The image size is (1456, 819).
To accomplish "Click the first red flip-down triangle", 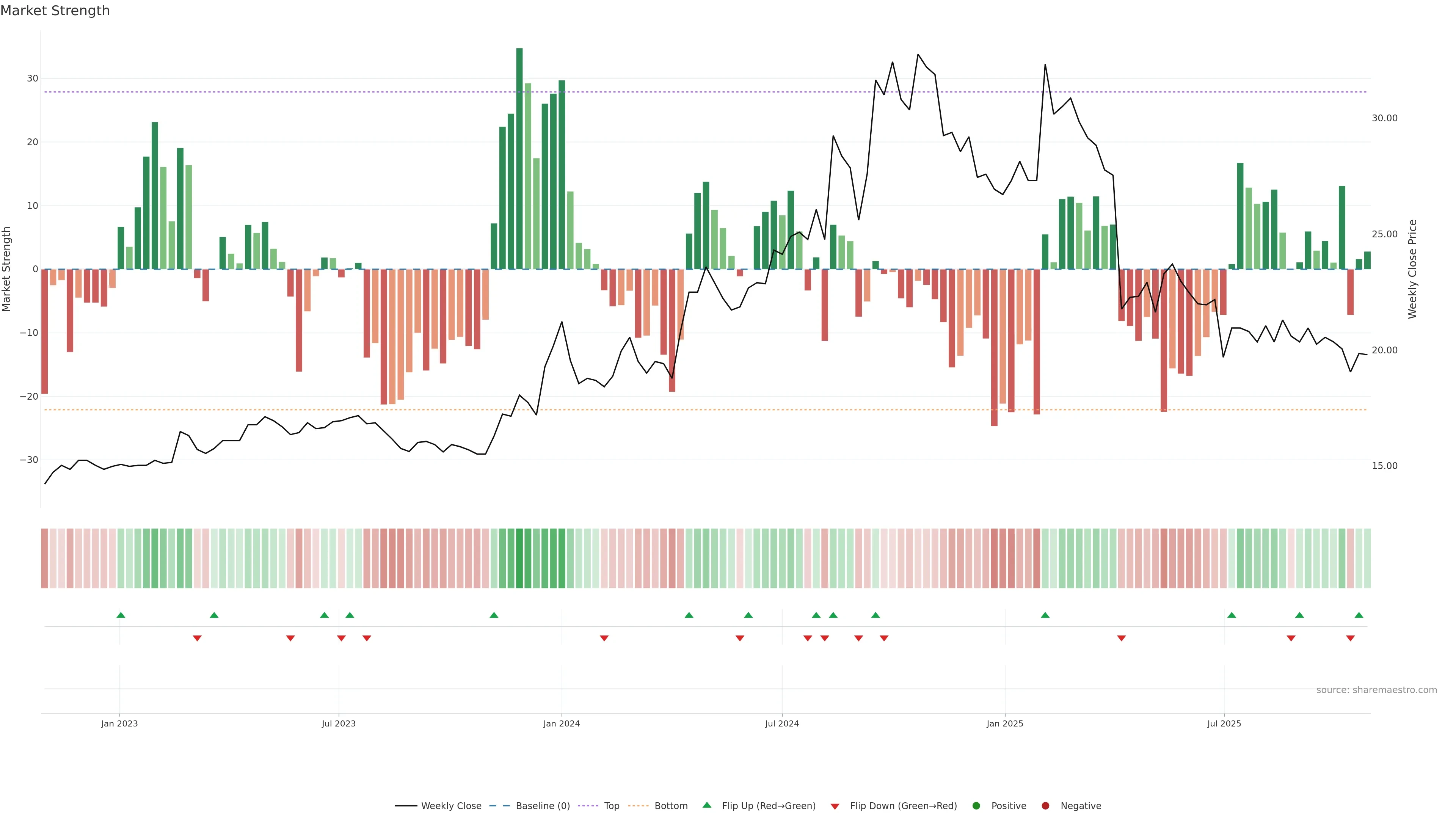I will pyautogui.click(x=197, y=638).
